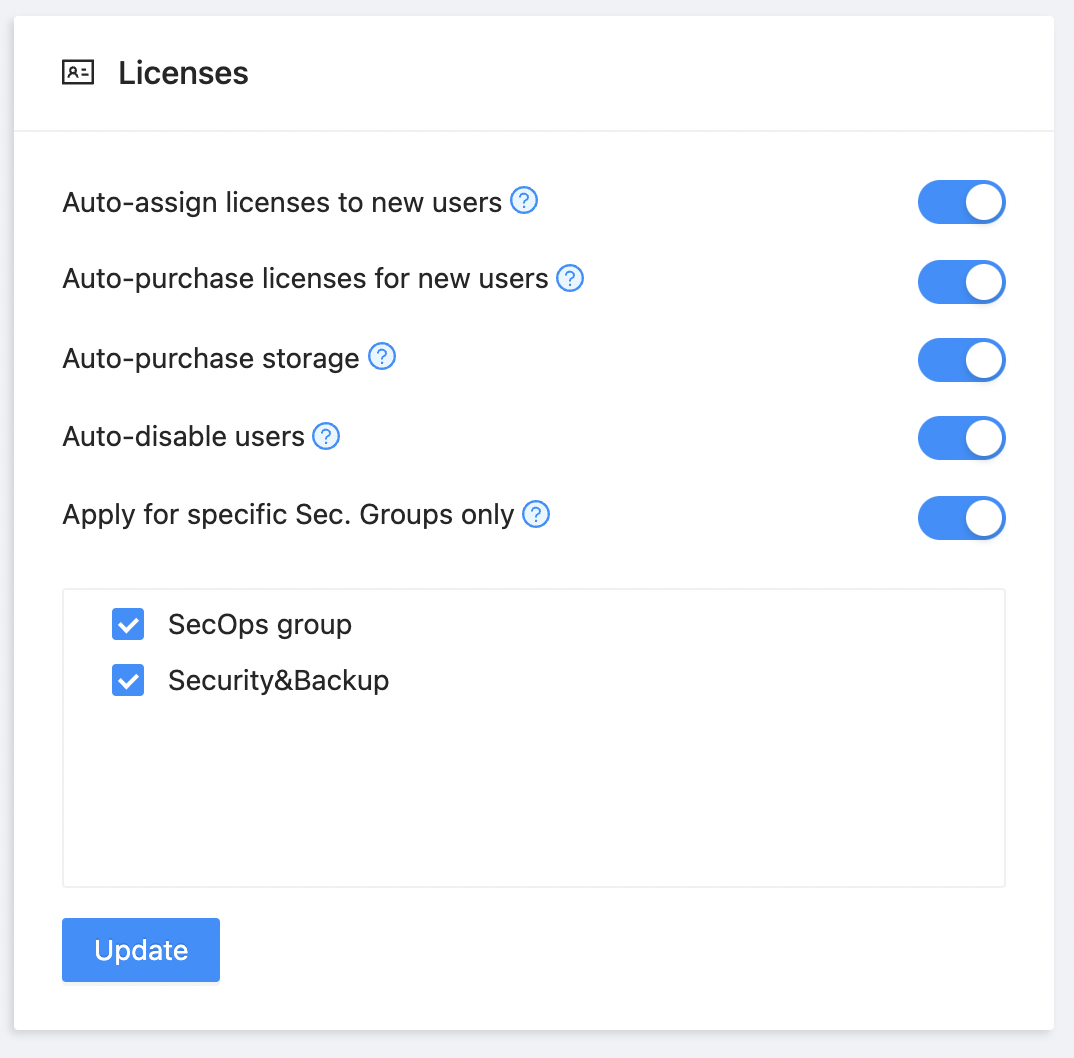Click the Licenses panel heading

click(x=183, y=73)
